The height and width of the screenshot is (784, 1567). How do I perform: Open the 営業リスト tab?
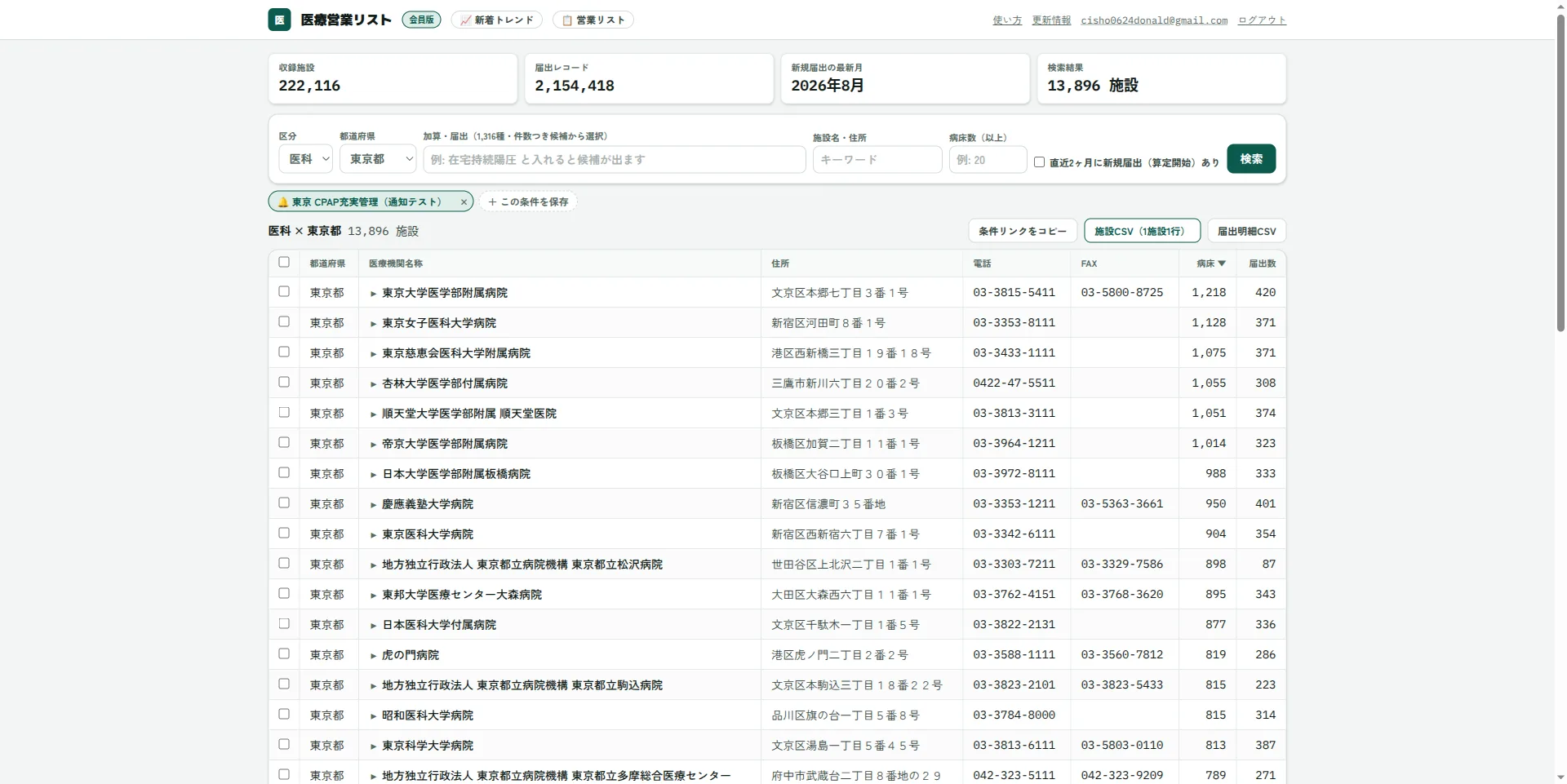click(x=593, y=20)
